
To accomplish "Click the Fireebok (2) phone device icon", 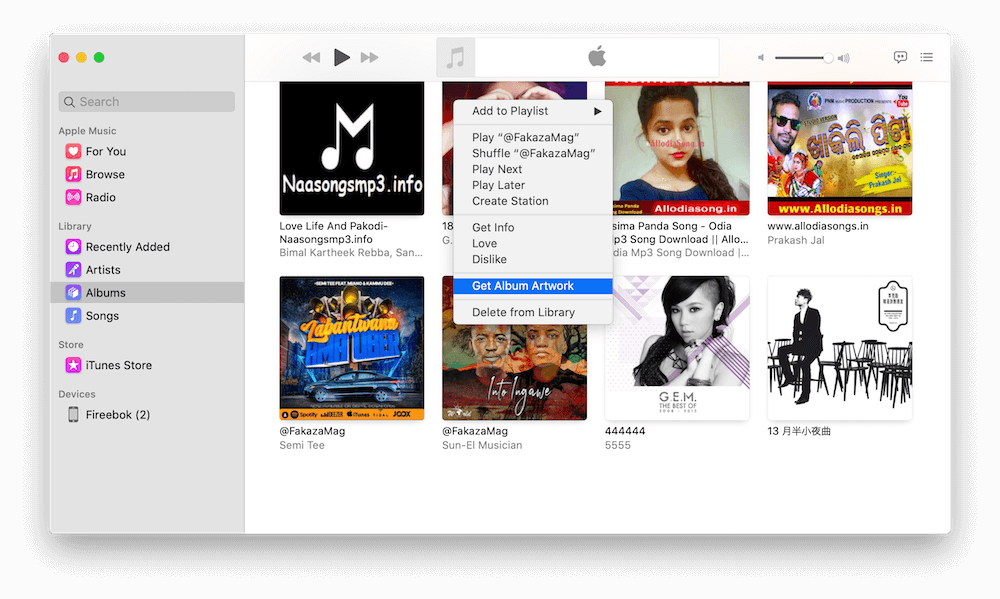I will pos(73,415).
